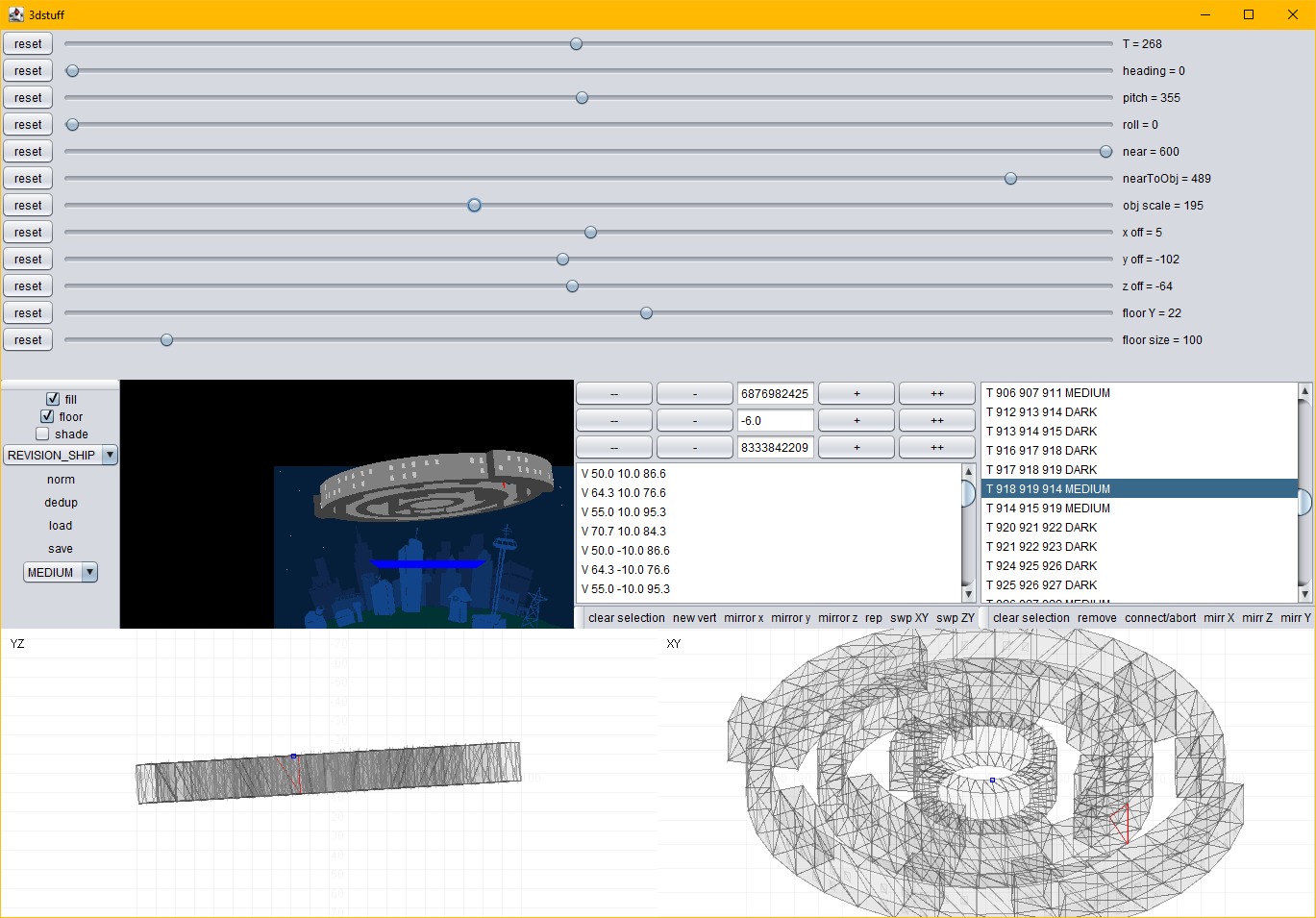Screen dimensions: 1316x918
Task: Reset the heading value
Action: (28, 71)
